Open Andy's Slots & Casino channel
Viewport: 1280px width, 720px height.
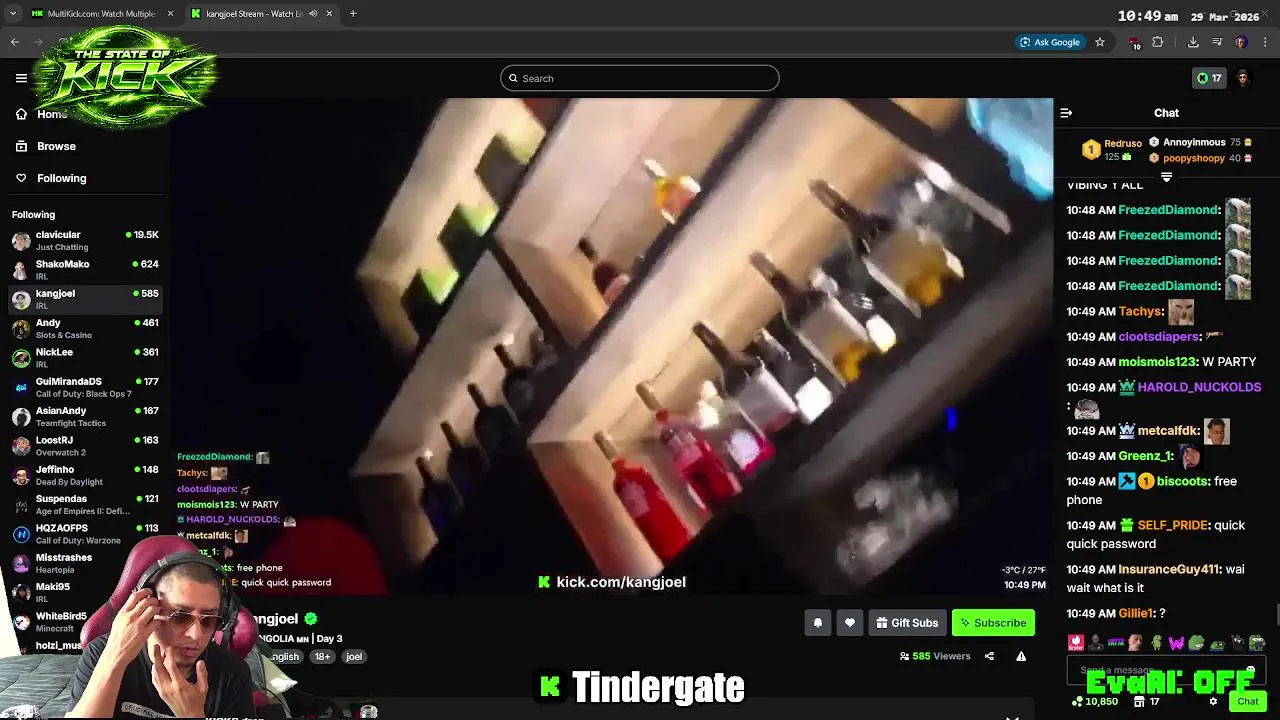click(x=85, y=328)
